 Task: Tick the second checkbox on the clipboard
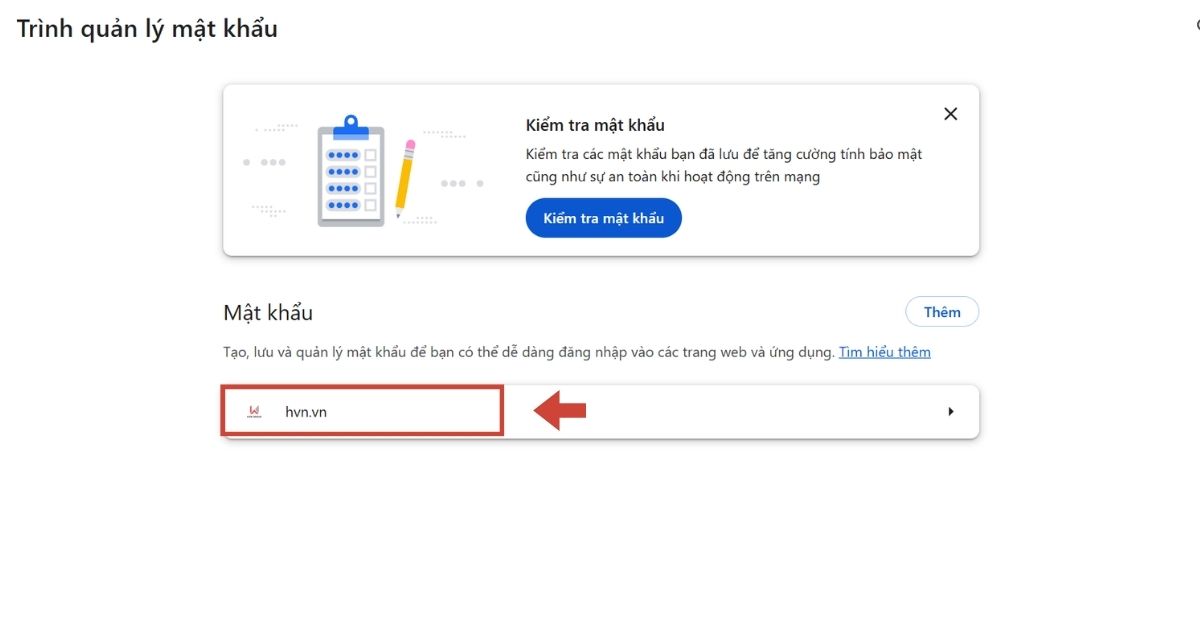371,171
